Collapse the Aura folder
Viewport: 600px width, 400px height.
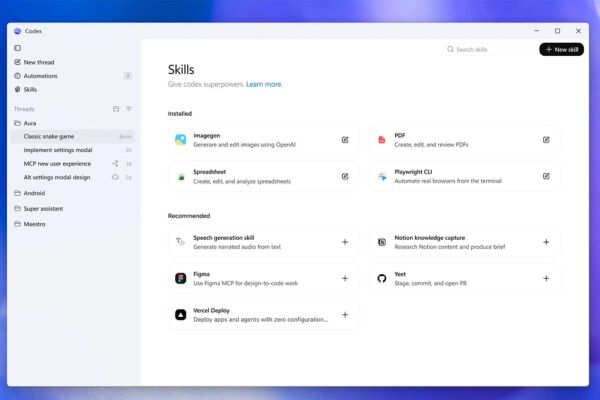[30, 123]
